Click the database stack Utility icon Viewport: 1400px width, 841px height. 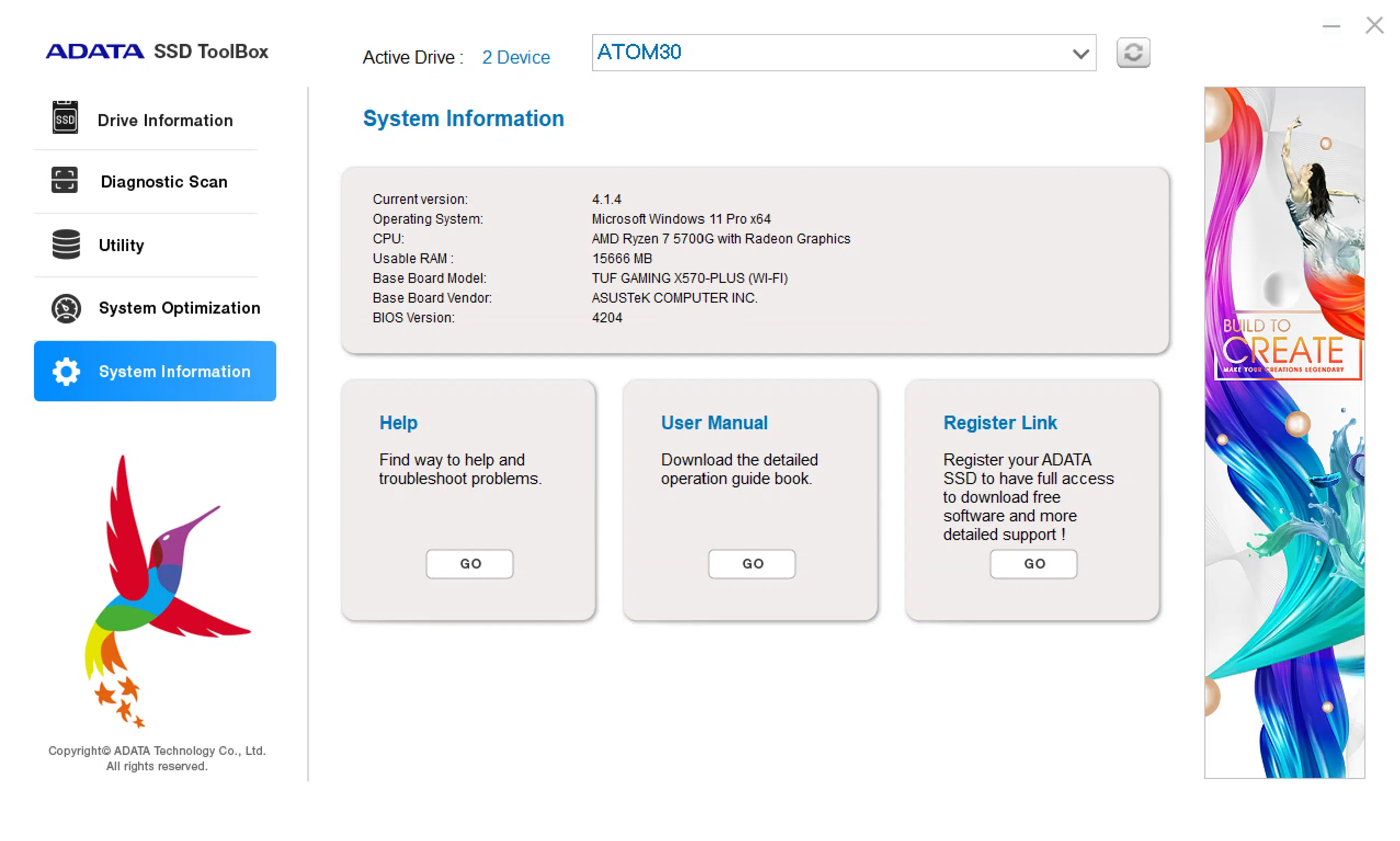click(x=66, y=245)
